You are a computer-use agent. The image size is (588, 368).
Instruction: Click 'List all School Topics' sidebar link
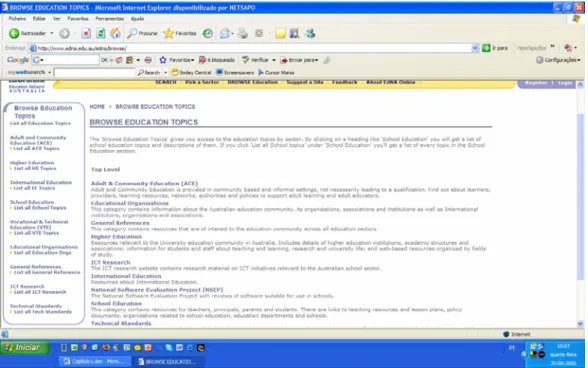click(40, 208)
